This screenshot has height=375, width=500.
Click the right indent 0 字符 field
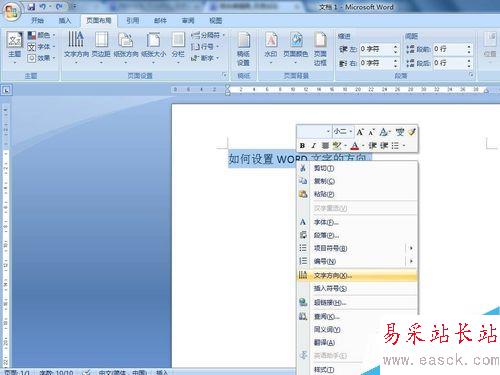[376, 63]
